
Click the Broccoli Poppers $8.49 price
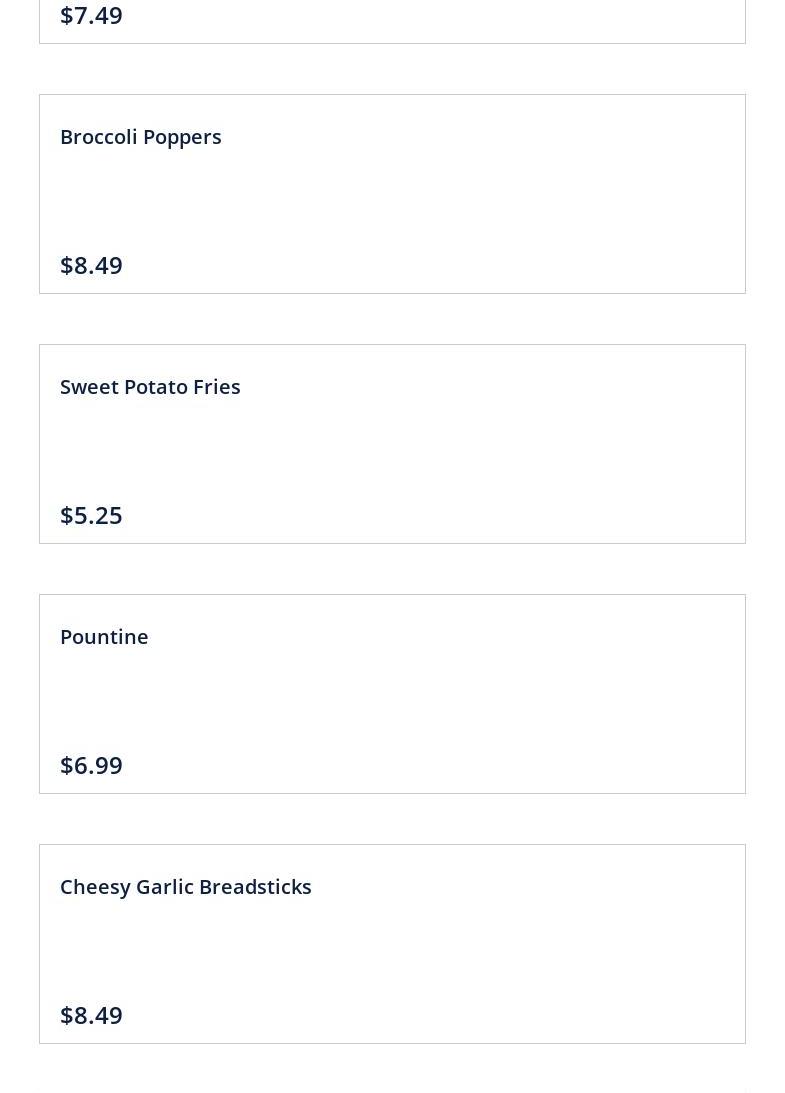(x=91, y=265)
